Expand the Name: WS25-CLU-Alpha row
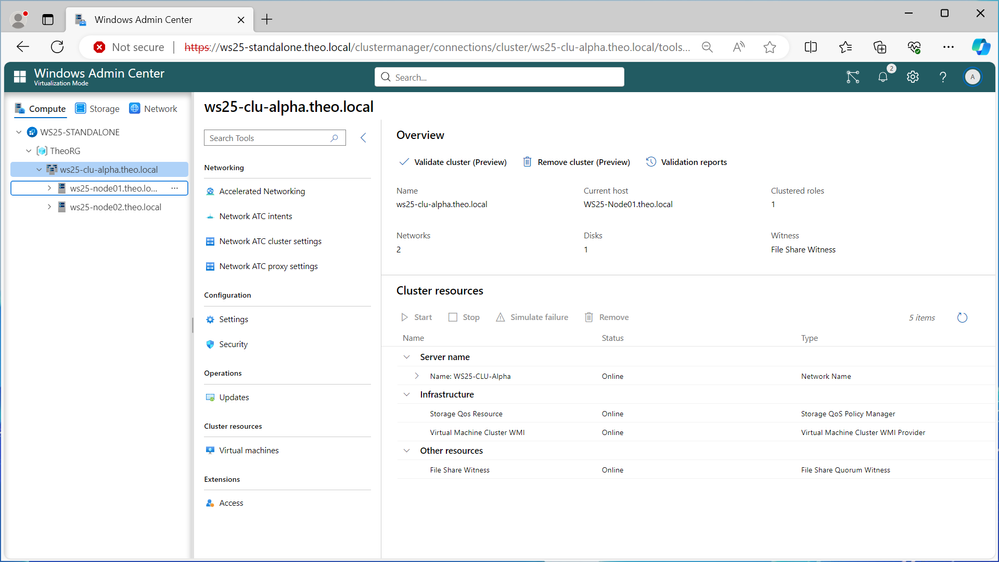 417,376
